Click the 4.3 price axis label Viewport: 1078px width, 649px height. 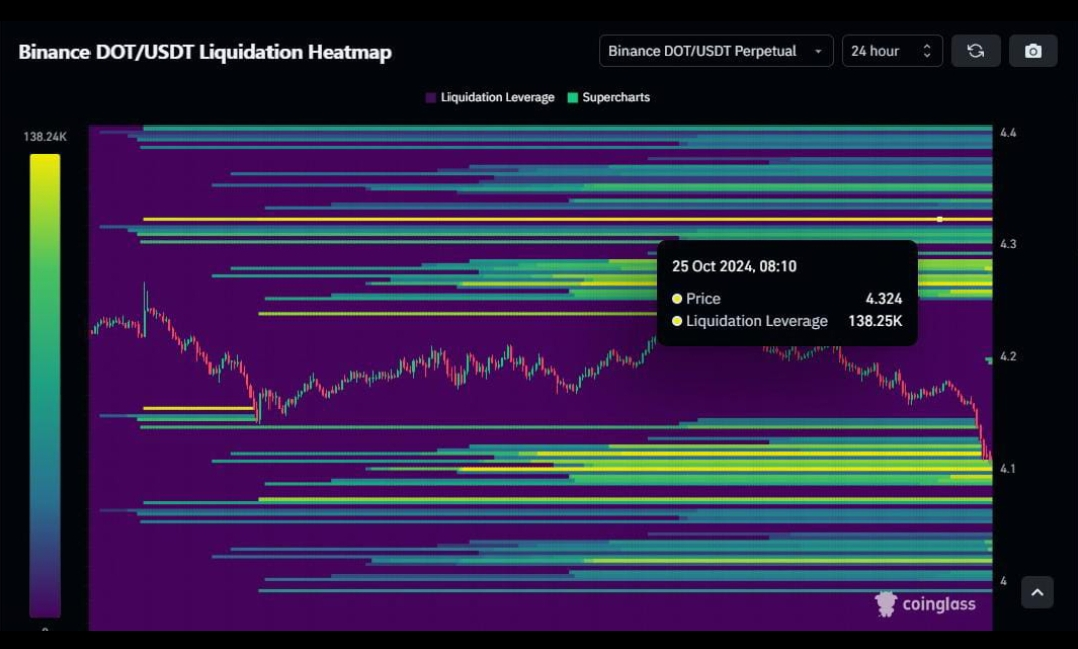pyautogui.click(x=1008, y=244)
